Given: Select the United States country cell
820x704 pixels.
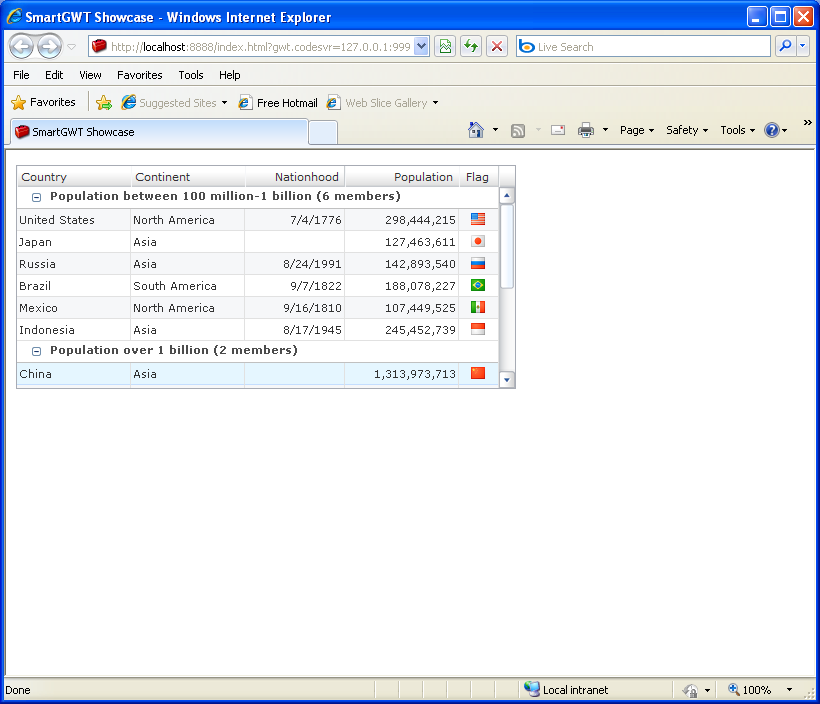Looking at the screenshot, I should pos(74,220).
